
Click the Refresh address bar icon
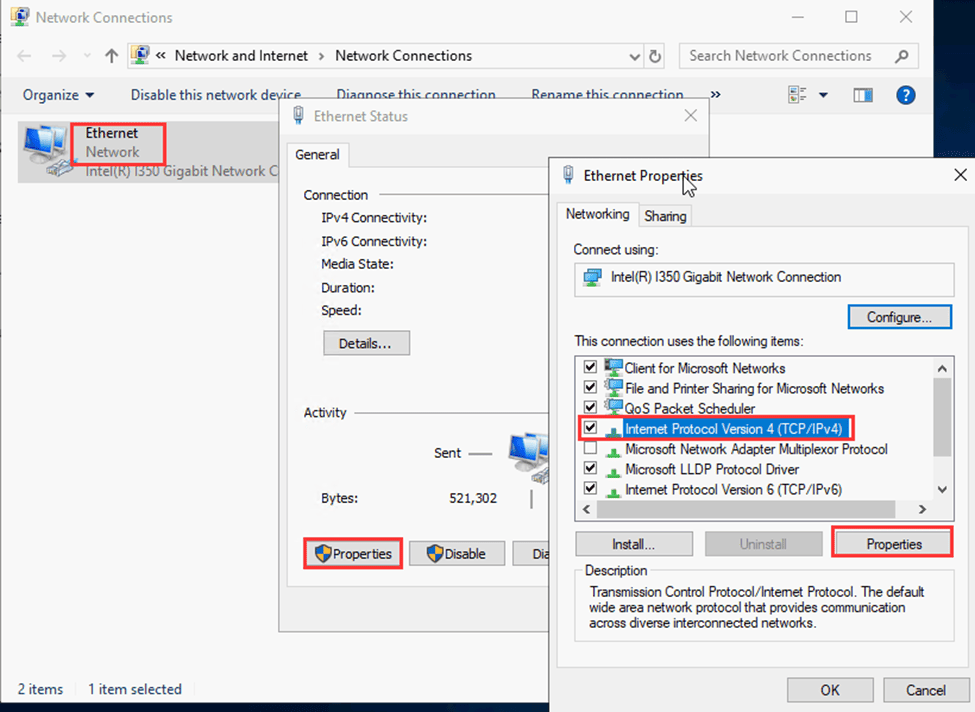[655, 56]
